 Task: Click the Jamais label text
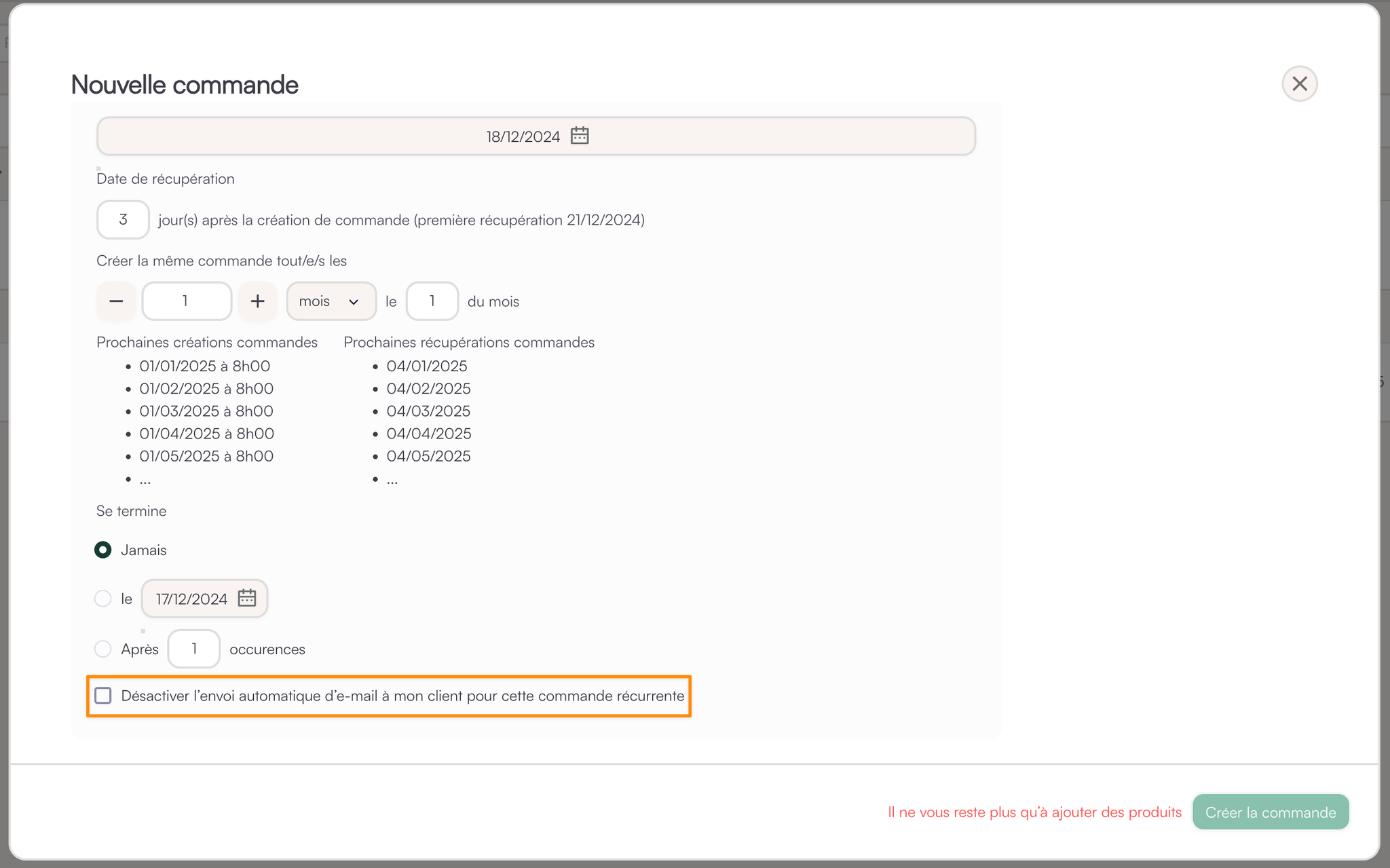(144, 550)
